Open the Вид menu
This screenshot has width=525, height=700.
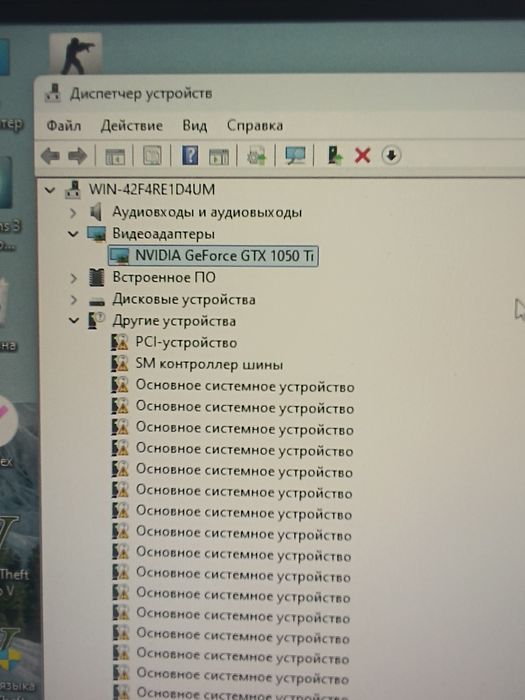pyautogui.click(x=195, y=125)
